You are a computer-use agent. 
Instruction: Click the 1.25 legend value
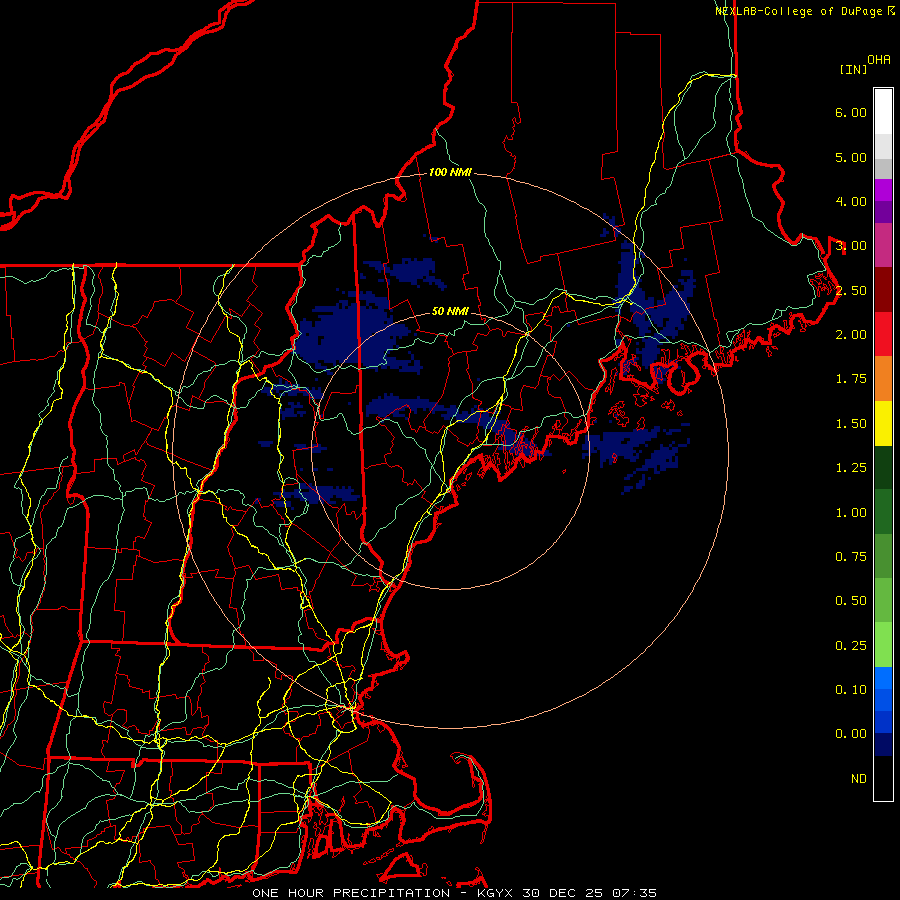pos(851,468)
